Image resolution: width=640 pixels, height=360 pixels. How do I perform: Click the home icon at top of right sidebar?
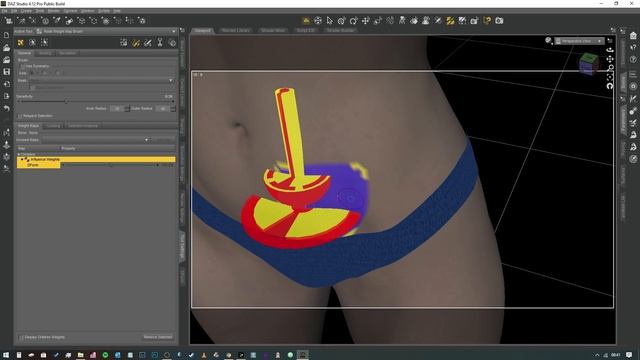click(633, 36)
